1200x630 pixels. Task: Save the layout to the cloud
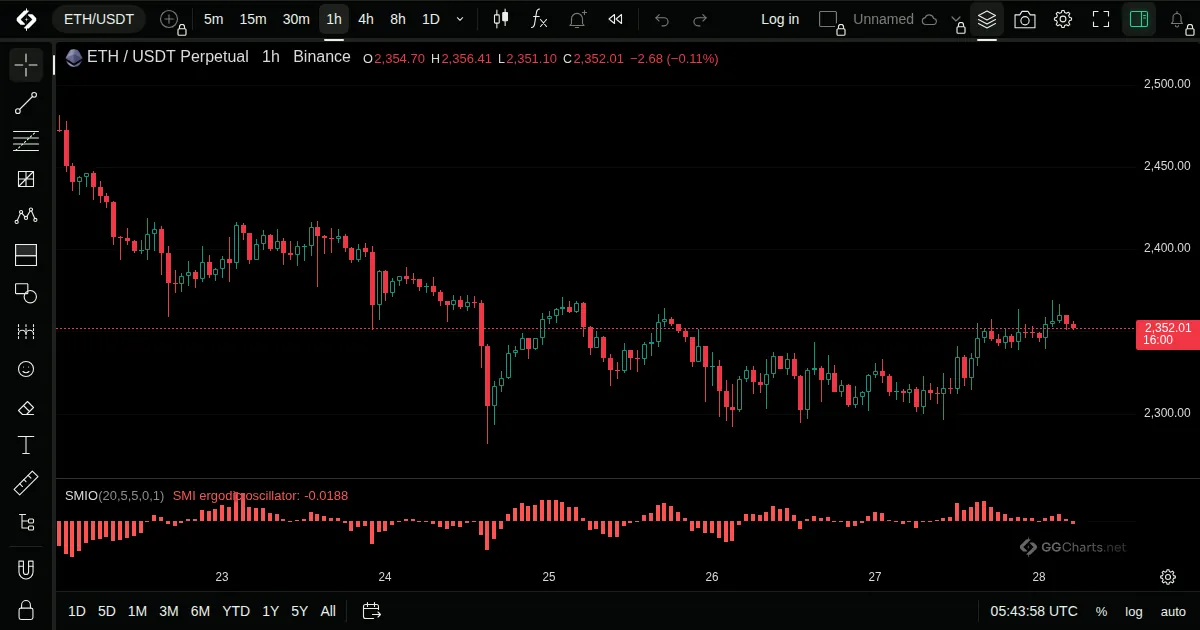point(930,19)
